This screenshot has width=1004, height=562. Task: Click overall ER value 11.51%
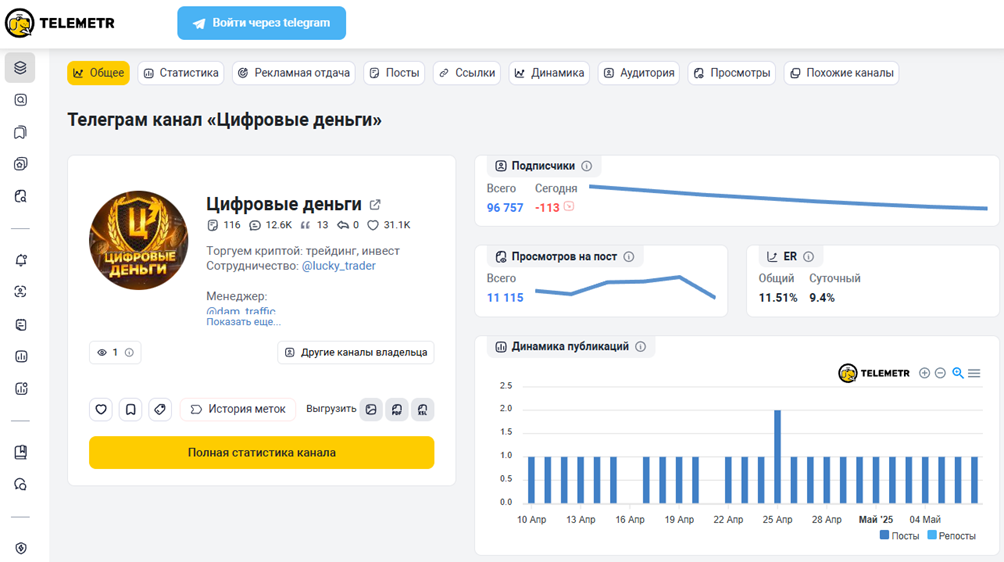tap(778, 298)
